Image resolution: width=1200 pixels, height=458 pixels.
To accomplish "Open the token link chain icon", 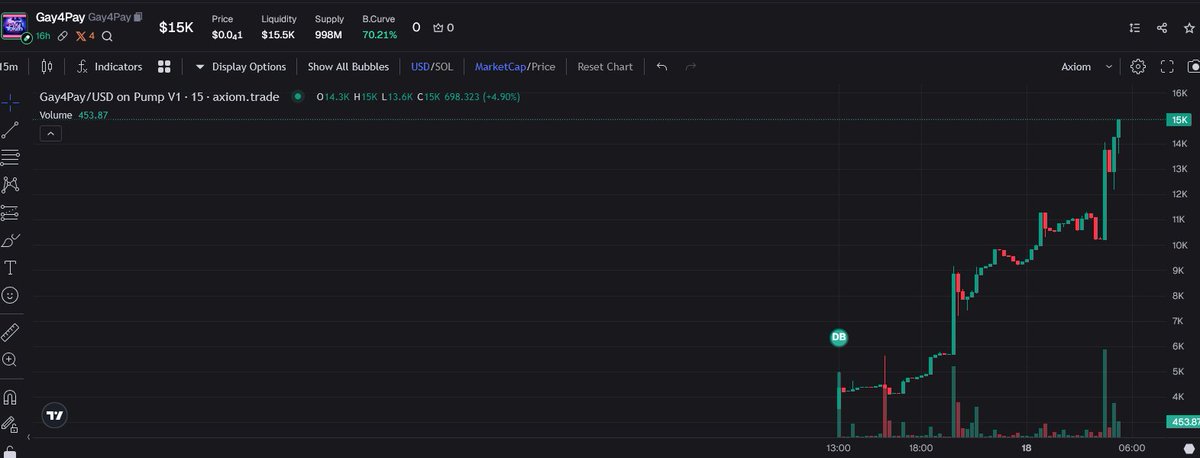I will point(63,36).
